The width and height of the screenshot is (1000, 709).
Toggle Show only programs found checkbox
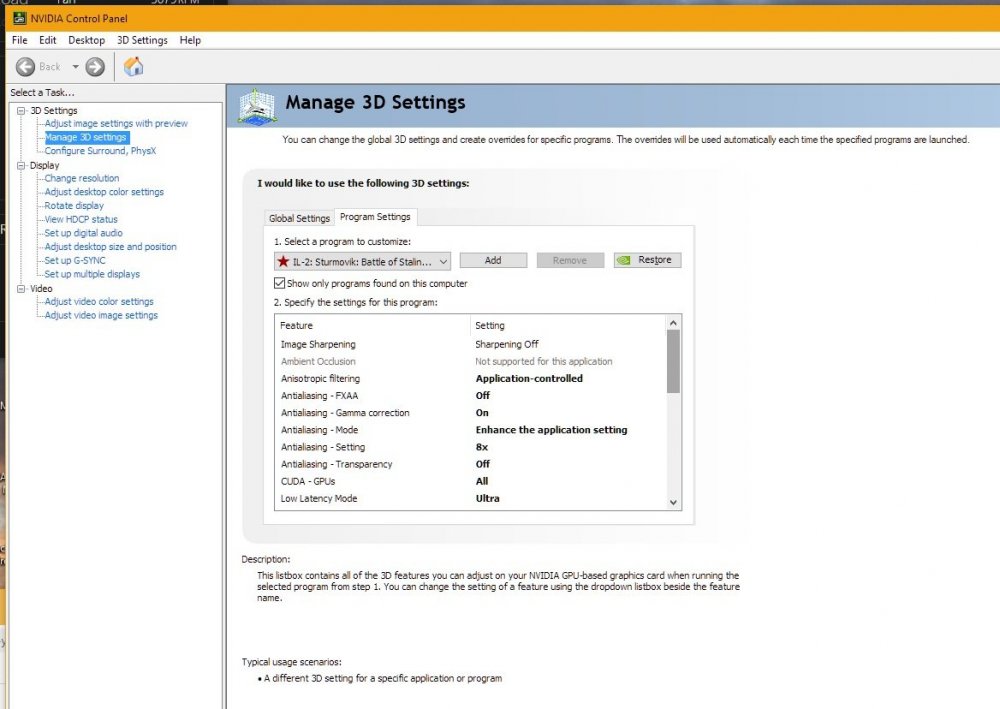point(280,283)
